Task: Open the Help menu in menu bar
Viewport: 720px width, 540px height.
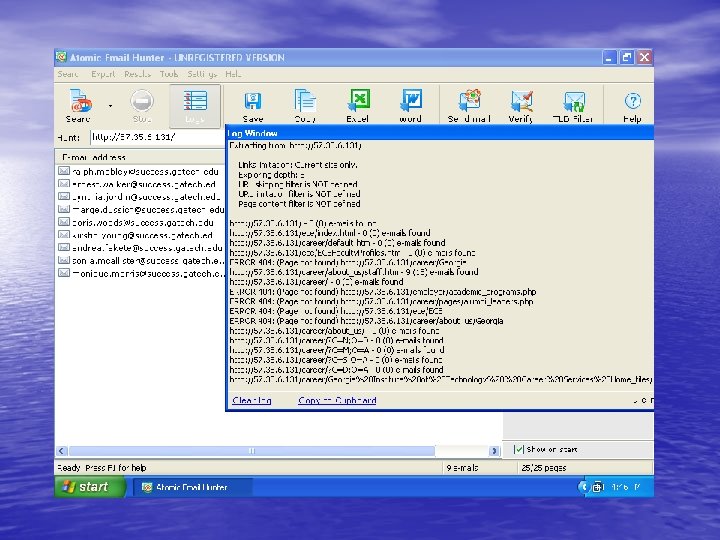Action: (233, 74)
